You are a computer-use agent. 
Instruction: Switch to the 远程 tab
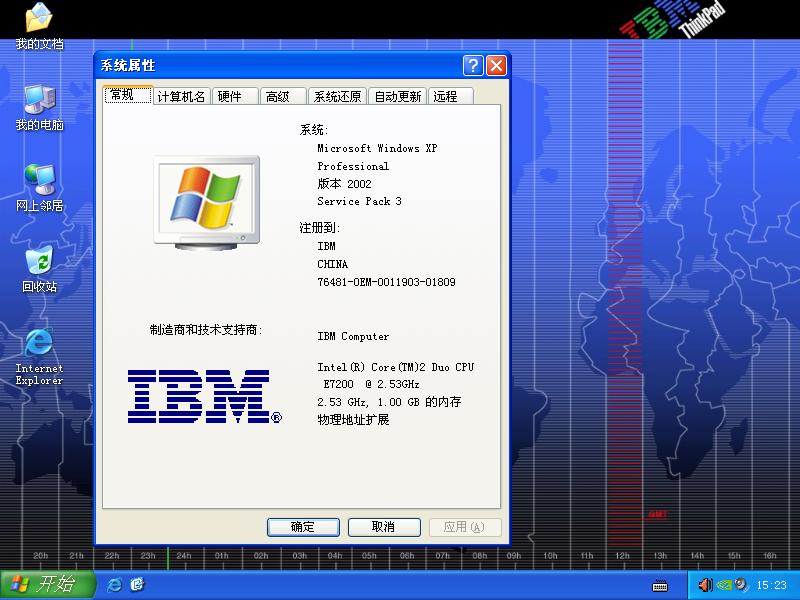coord(451,96)
